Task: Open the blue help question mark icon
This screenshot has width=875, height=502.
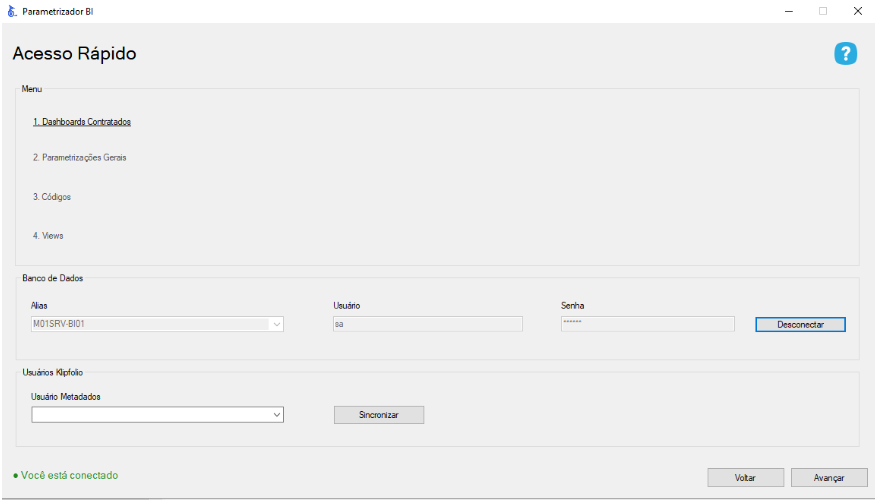Action: (845, 54)
